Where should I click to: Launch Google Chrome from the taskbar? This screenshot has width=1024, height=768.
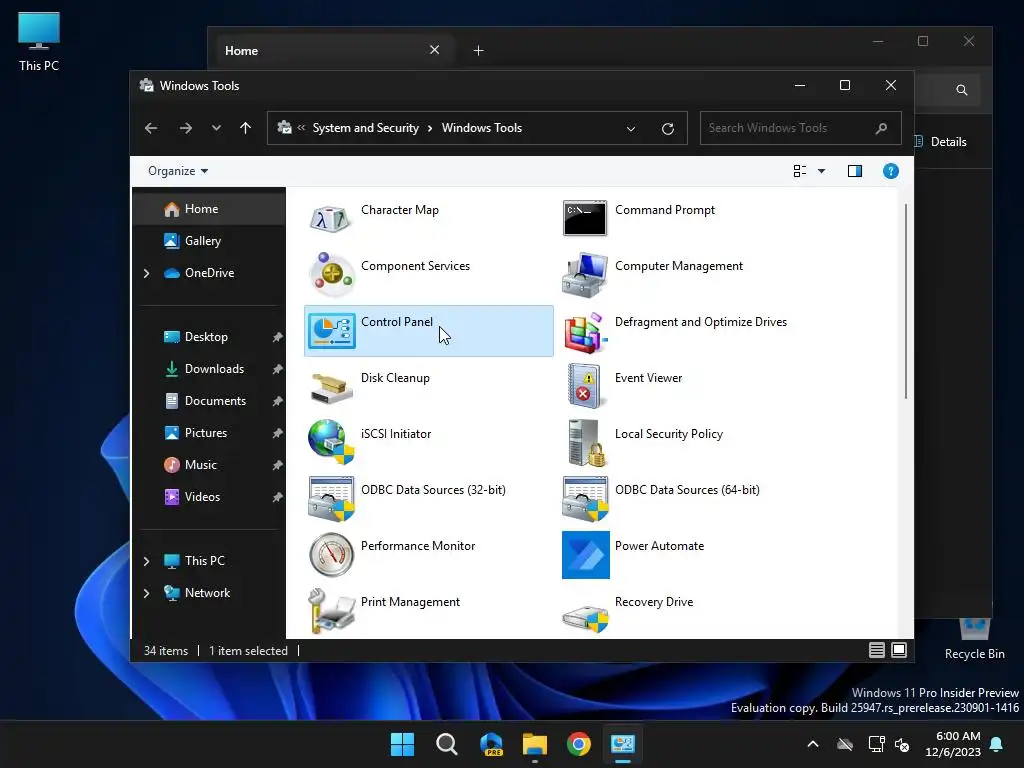[579, 744]
